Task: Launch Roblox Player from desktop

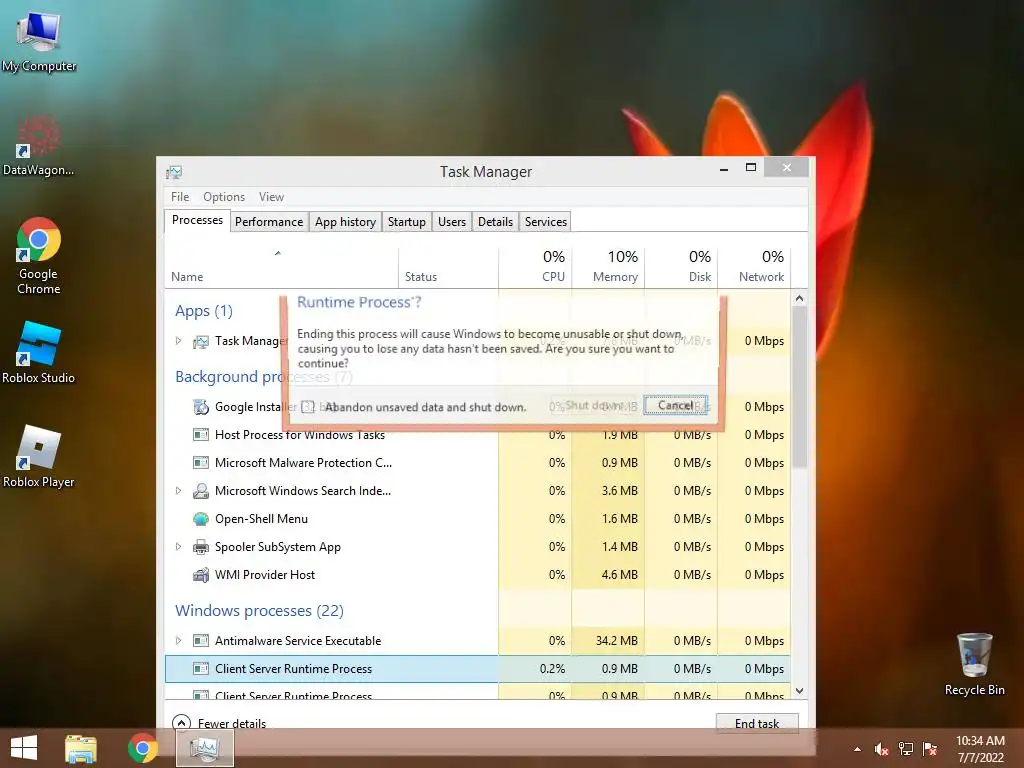Action: pyautogui.click(x=39, y=456)
